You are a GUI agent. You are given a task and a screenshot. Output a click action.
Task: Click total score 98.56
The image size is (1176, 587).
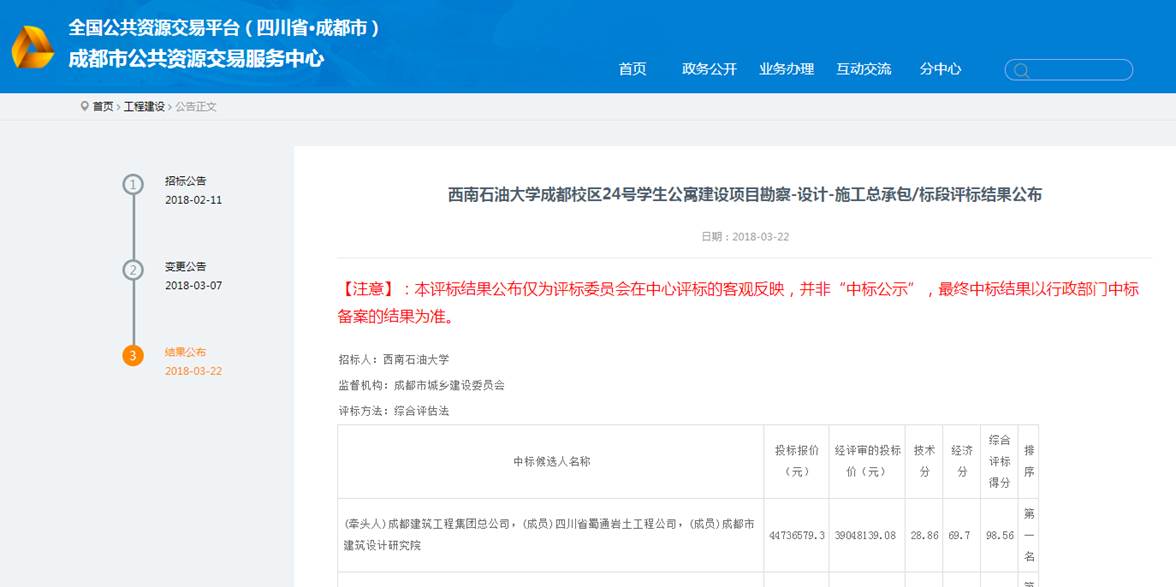click(x=999, y=536)
